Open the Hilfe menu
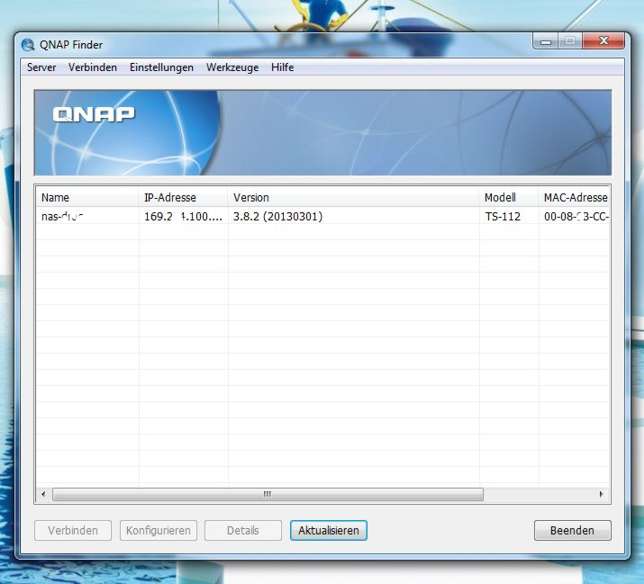This screenshot has width=644, height=584. (x=283, y=67)
